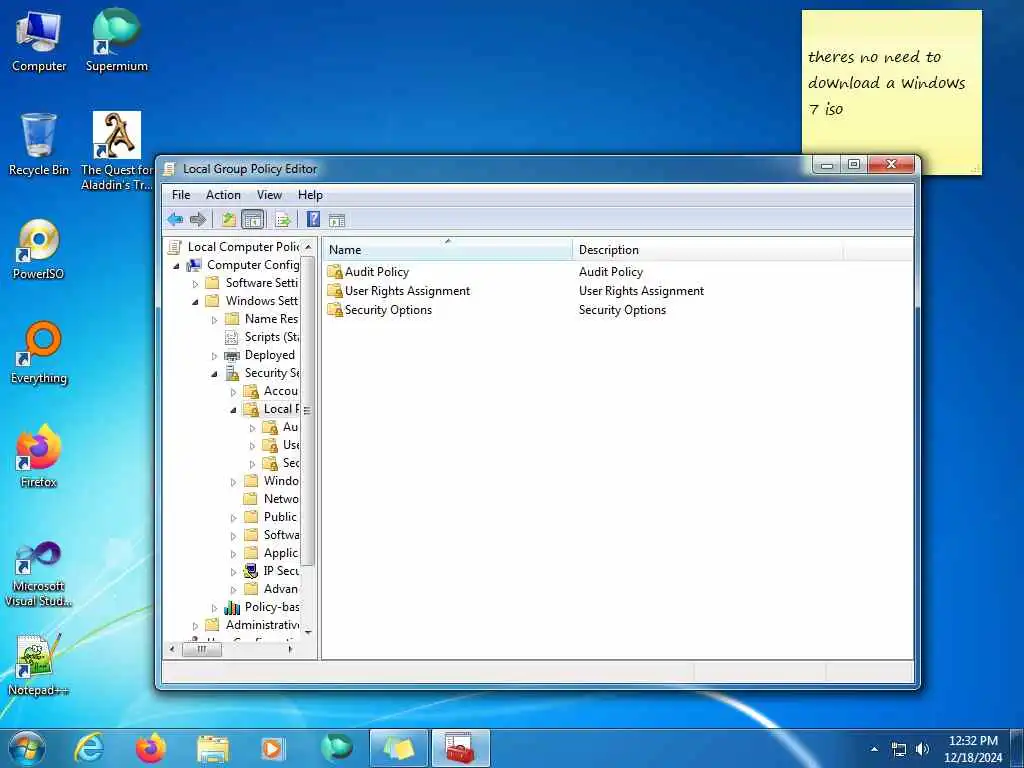Select Audit Policy folder in the list

point(368,272)
